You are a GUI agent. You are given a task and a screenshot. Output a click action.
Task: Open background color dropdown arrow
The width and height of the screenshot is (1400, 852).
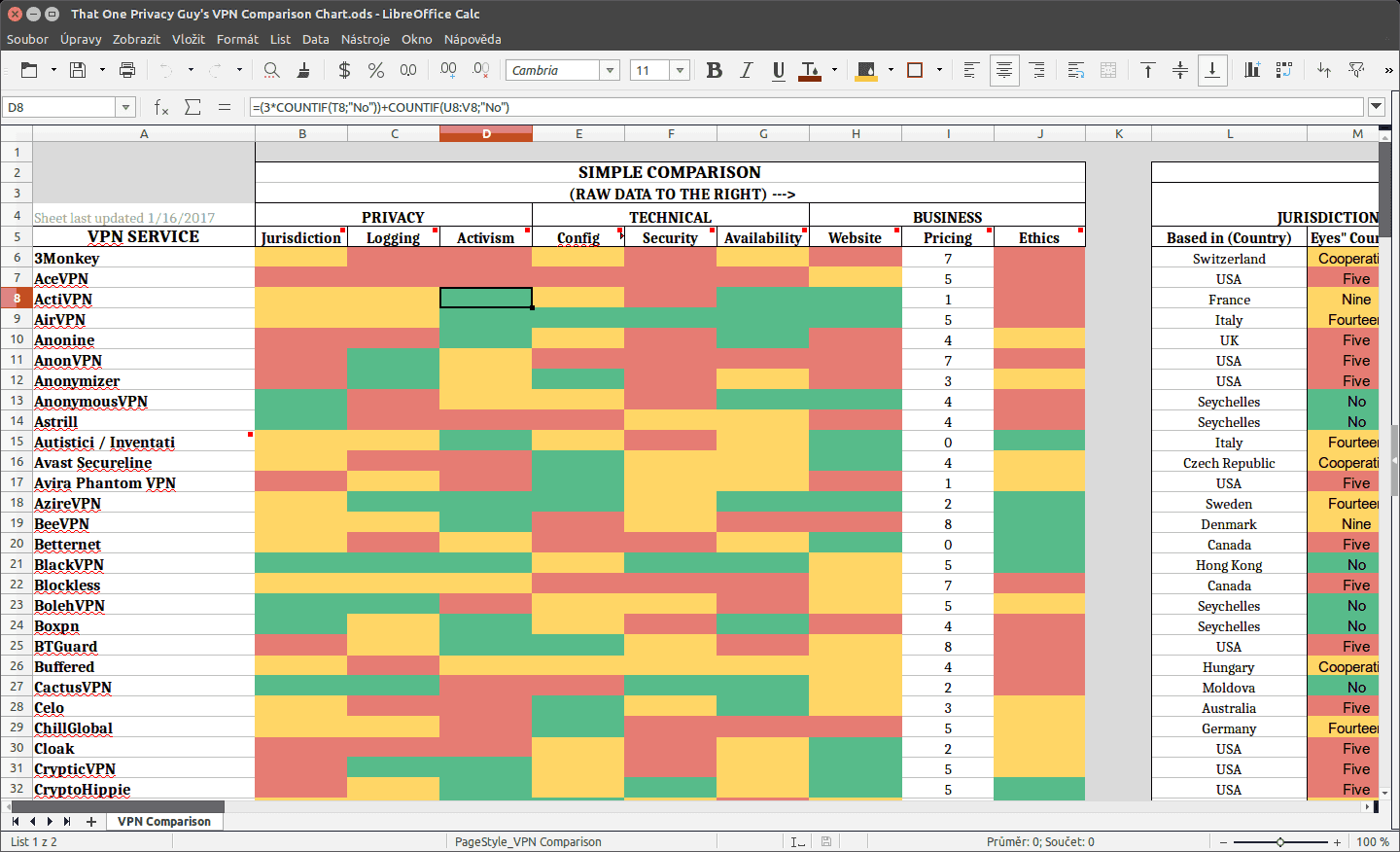(891, 70)
